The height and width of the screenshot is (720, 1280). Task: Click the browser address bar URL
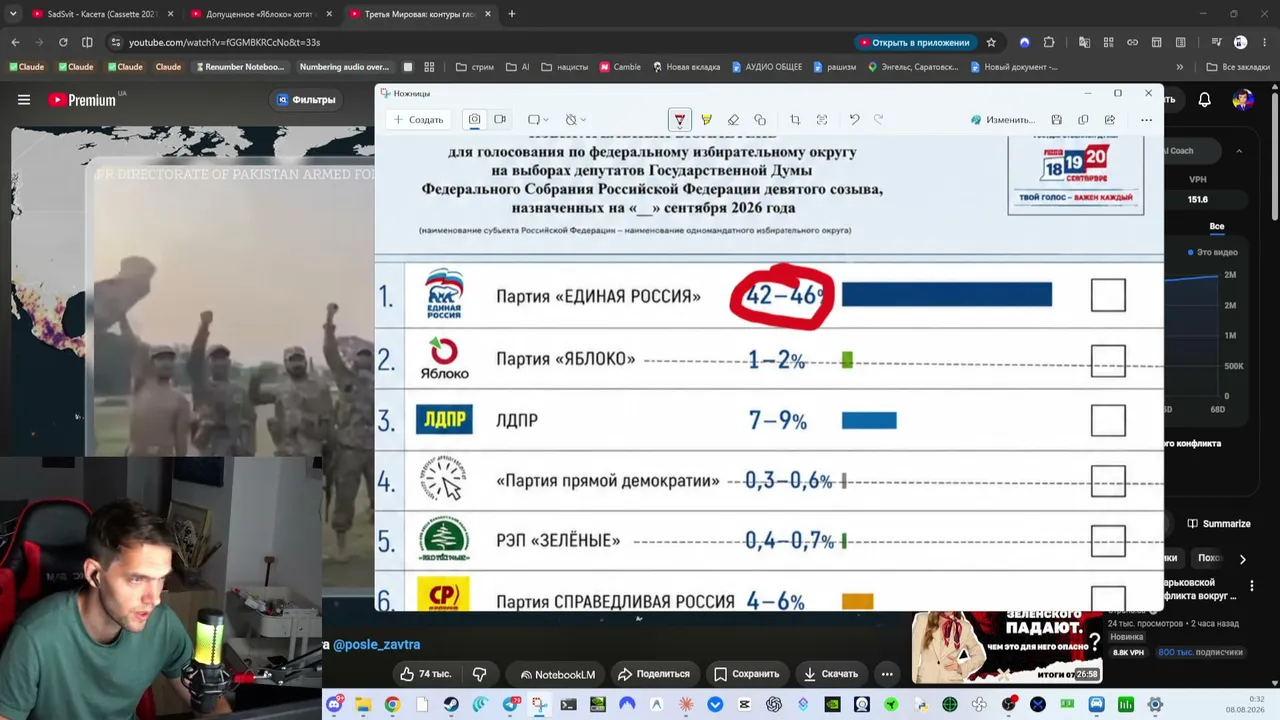(x=224, y=42)
